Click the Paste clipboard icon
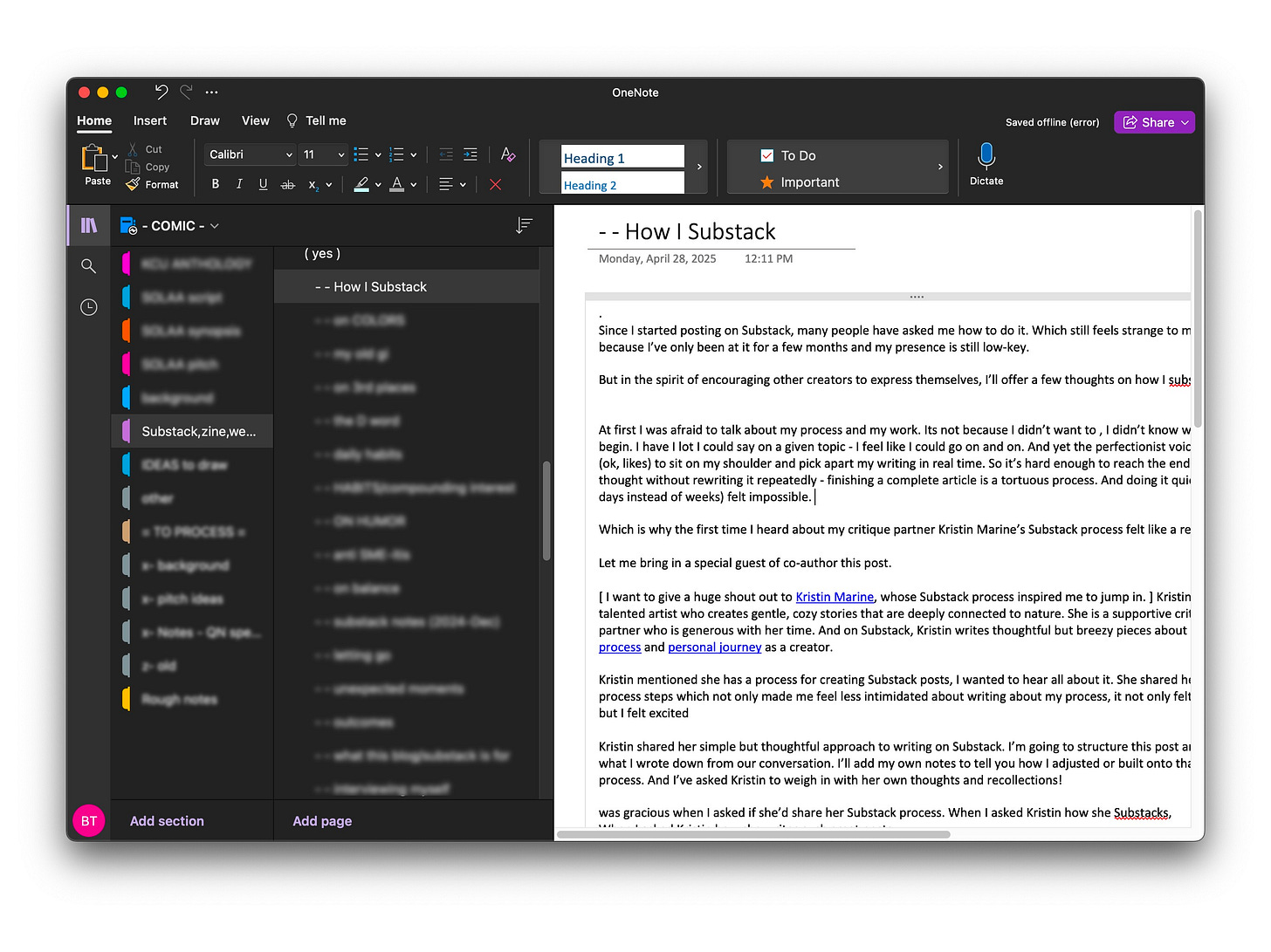This screenshot has height=952, width=1271. point(93,158)
